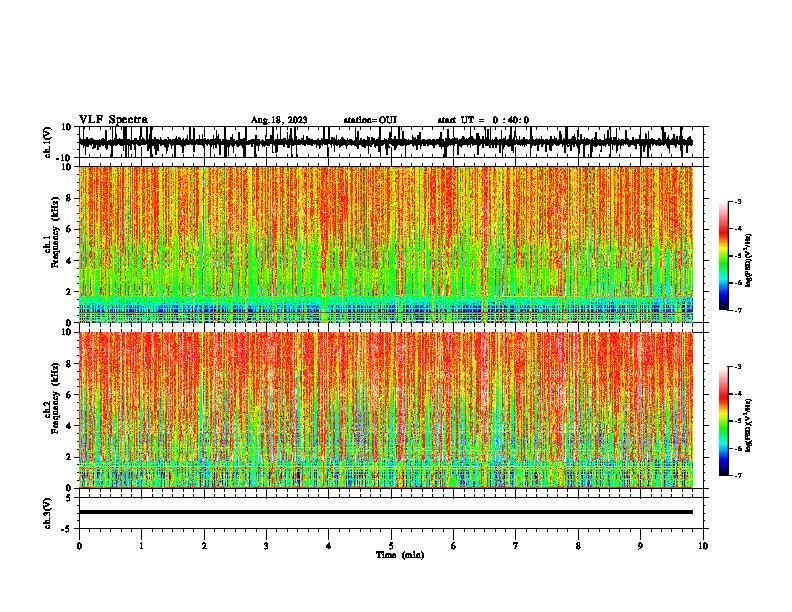This screenshot has height=612, width=792.
Task: Click the "VLF Spectra" plot title
Action: pyautogui.click(x=113, y=119)
